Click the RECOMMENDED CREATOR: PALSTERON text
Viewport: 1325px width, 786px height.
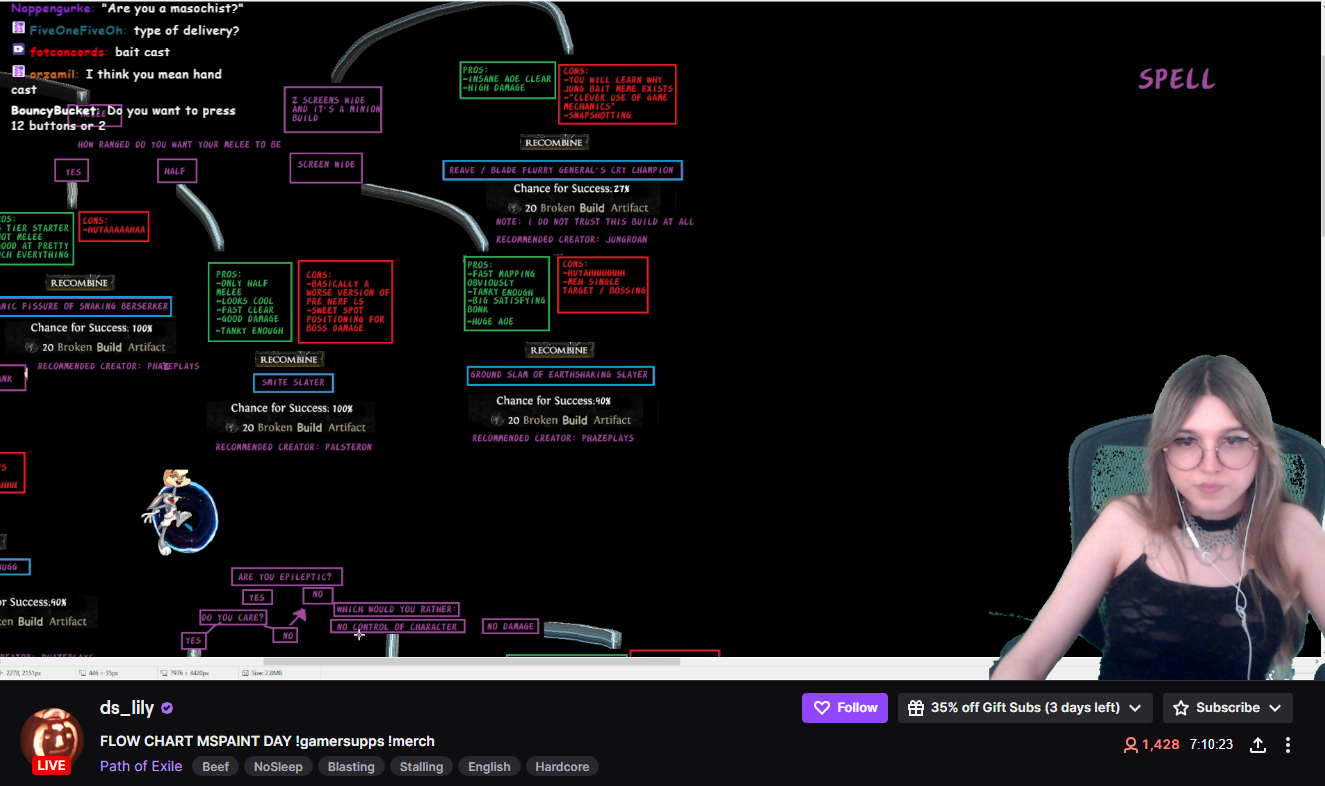coord(293,447)
